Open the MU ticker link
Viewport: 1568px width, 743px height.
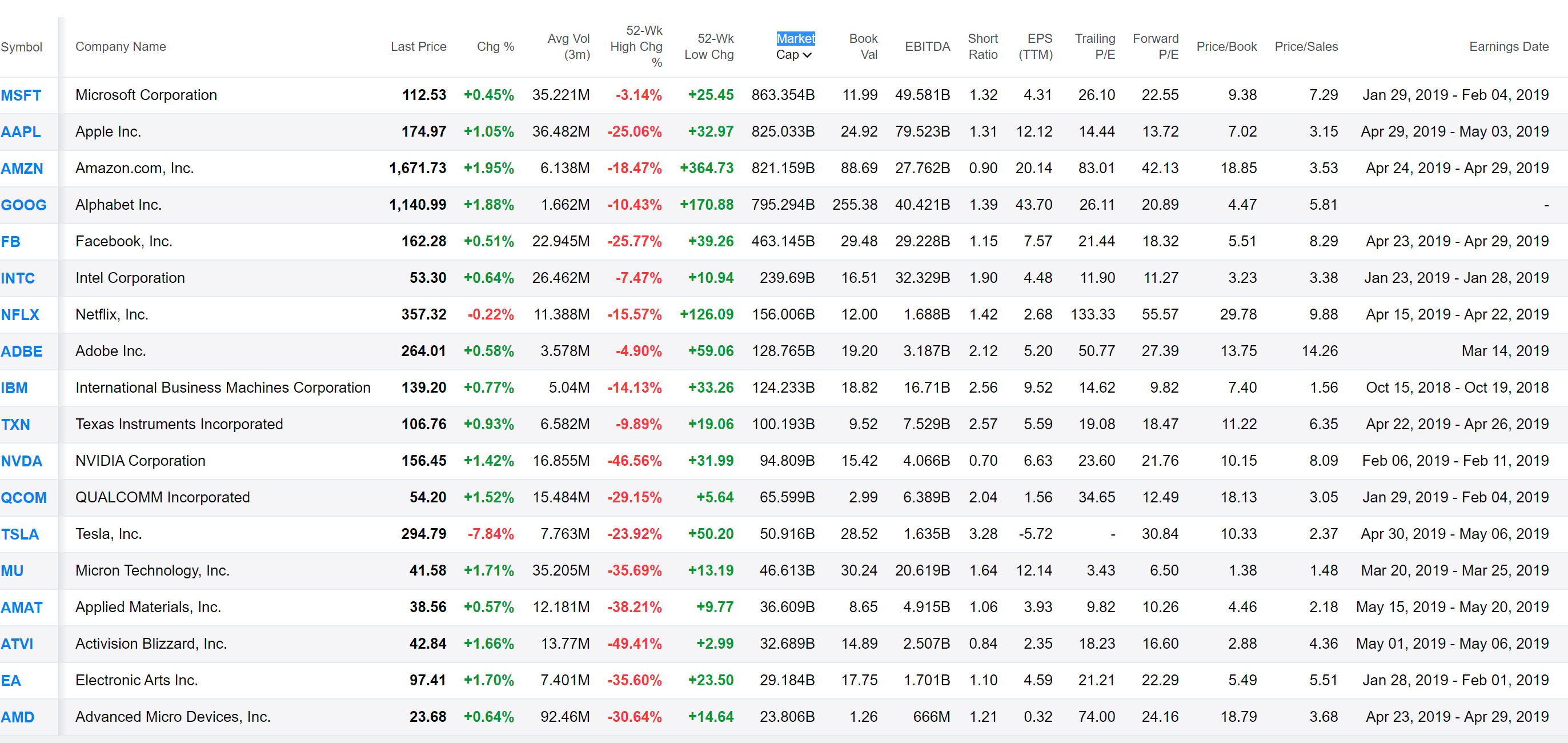tap(12, 570)
